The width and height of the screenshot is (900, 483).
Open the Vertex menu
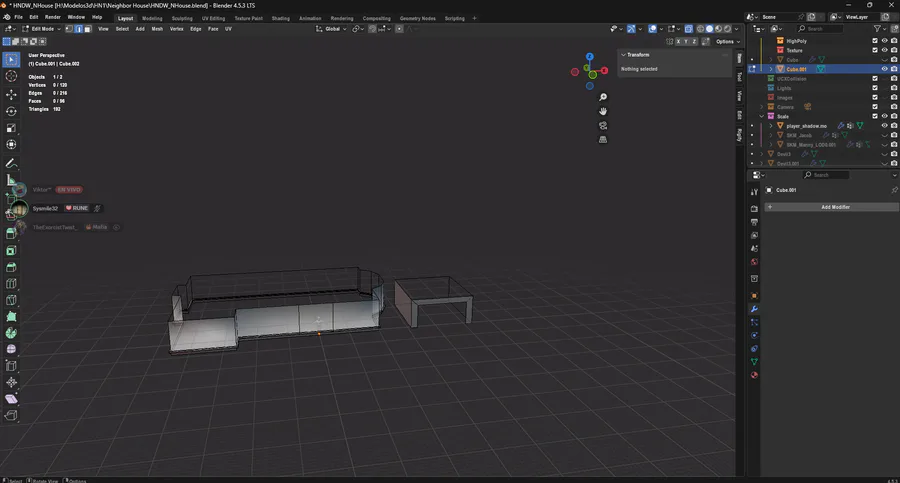176,29
